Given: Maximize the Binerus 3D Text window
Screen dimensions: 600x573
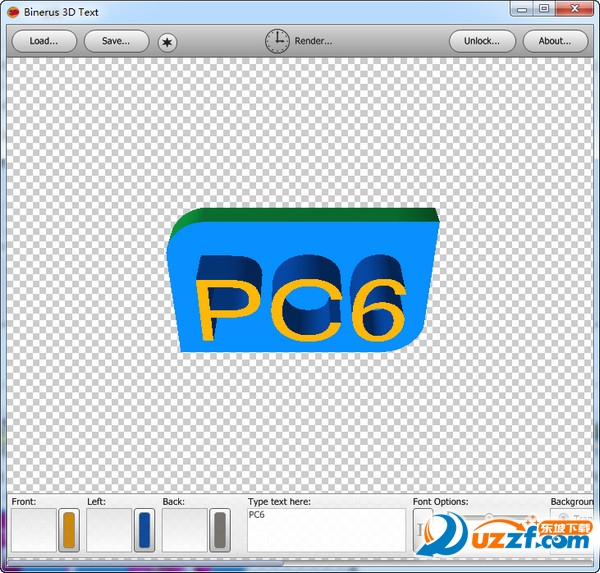Looking at the screenshot, I should pos(544,9).
